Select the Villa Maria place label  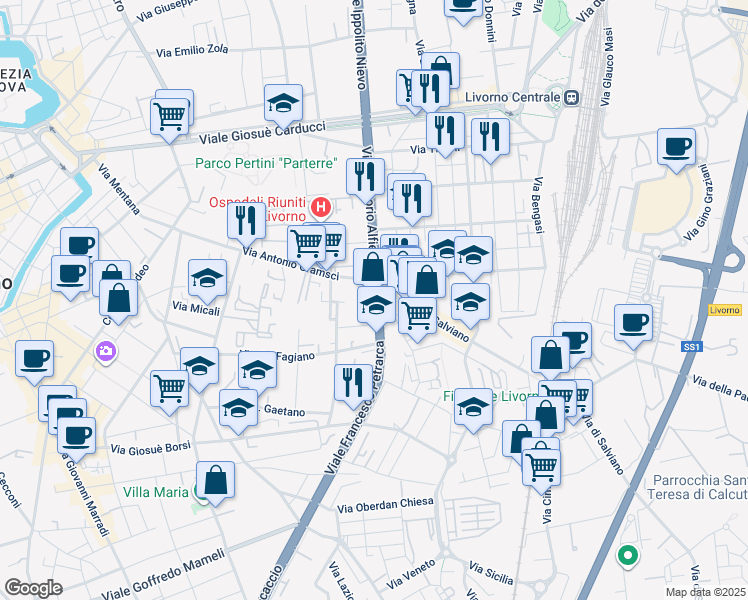(156, 492)
